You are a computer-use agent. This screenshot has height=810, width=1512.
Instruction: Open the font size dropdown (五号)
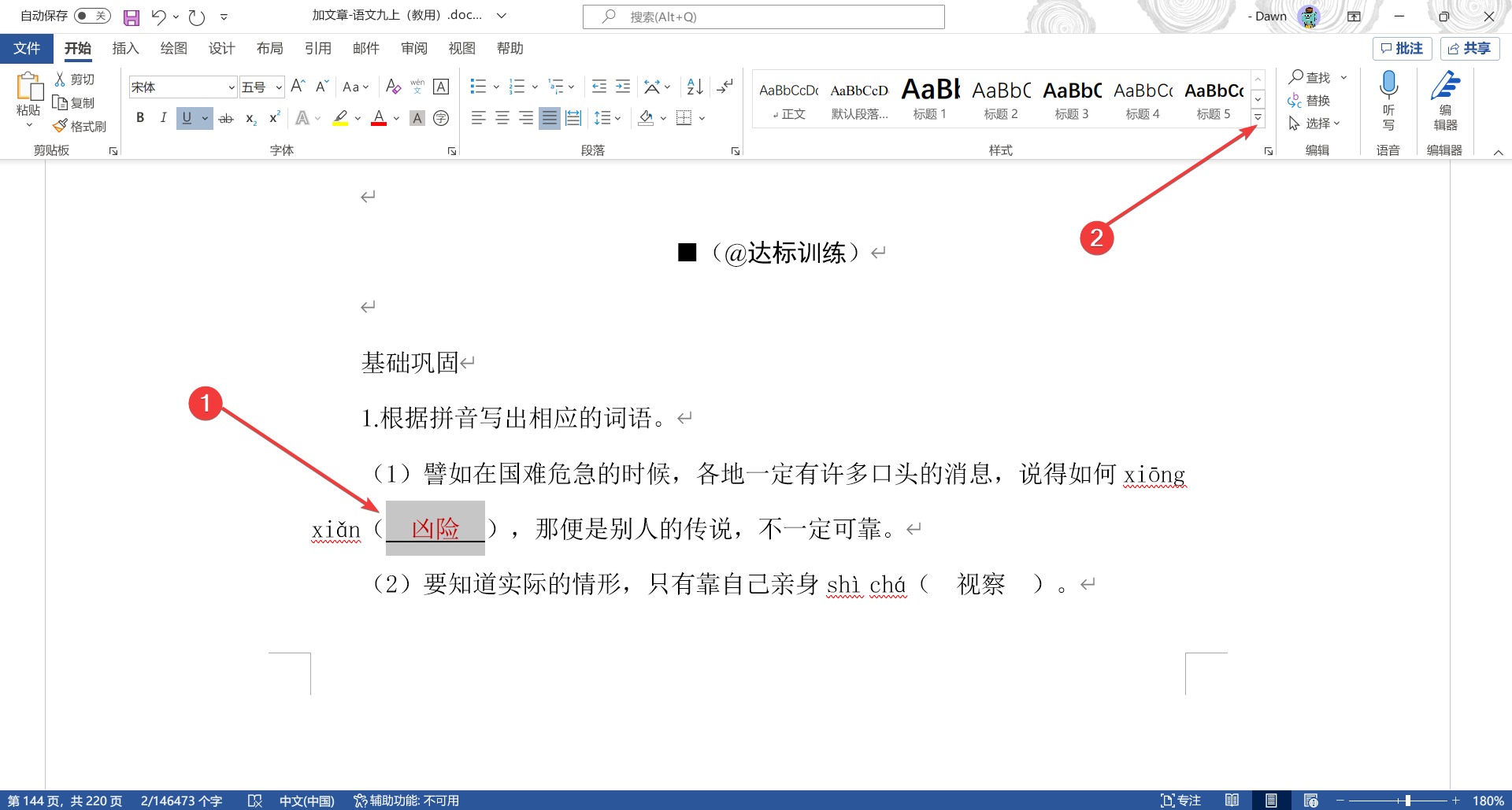coord(261,87)
